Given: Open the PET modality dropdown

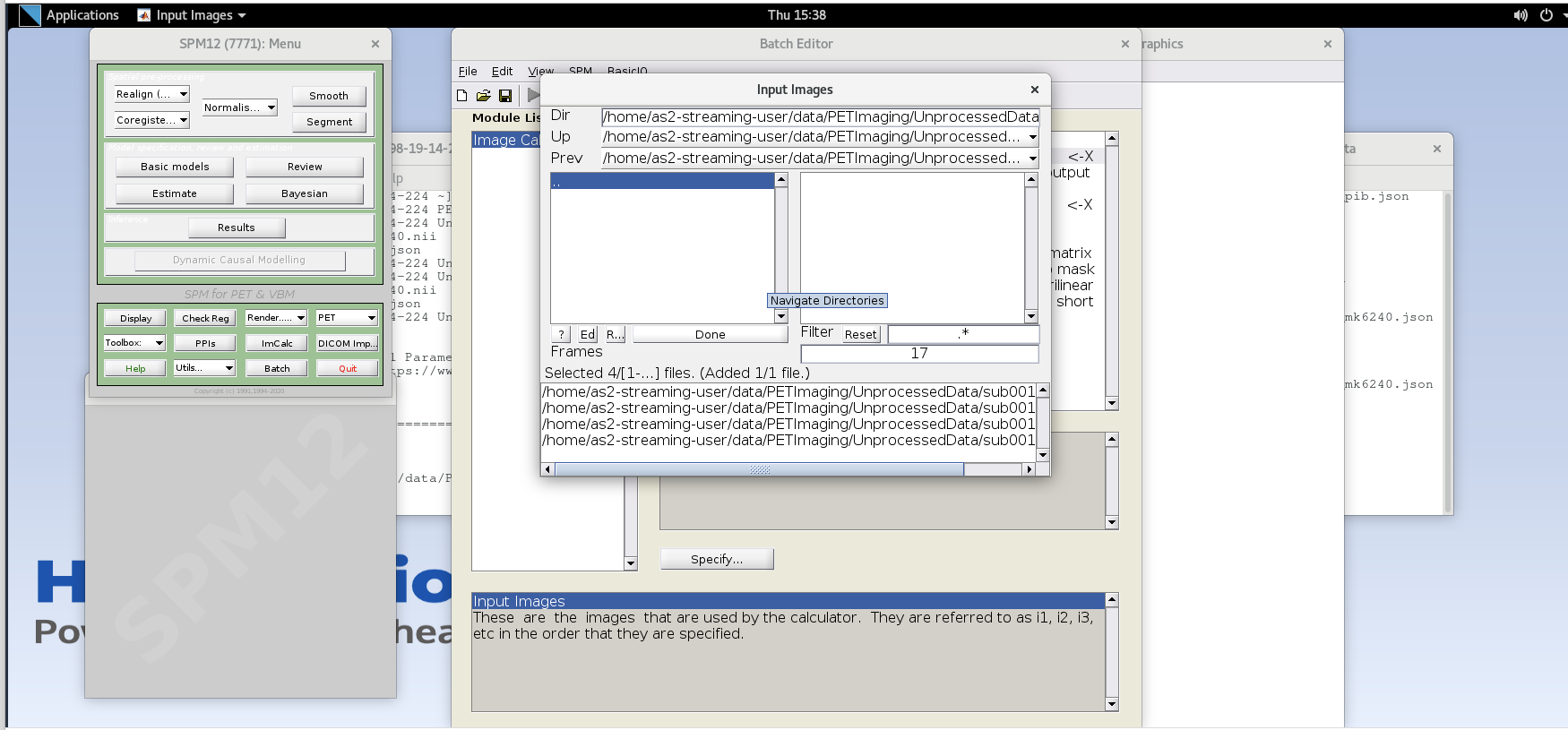Looking at the screenshot, I should tap(347, 318).
